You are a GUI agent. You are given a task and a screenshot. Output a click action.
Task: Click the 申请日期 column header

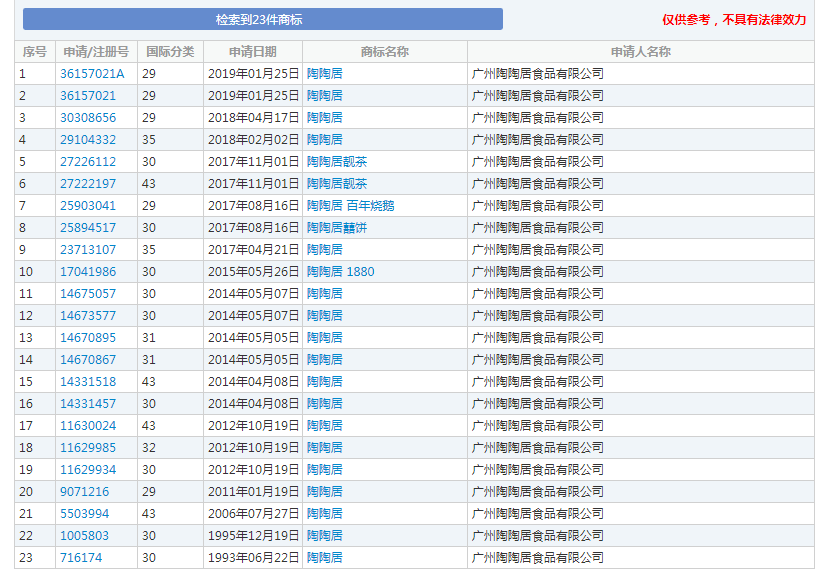(x=253, y=51)
